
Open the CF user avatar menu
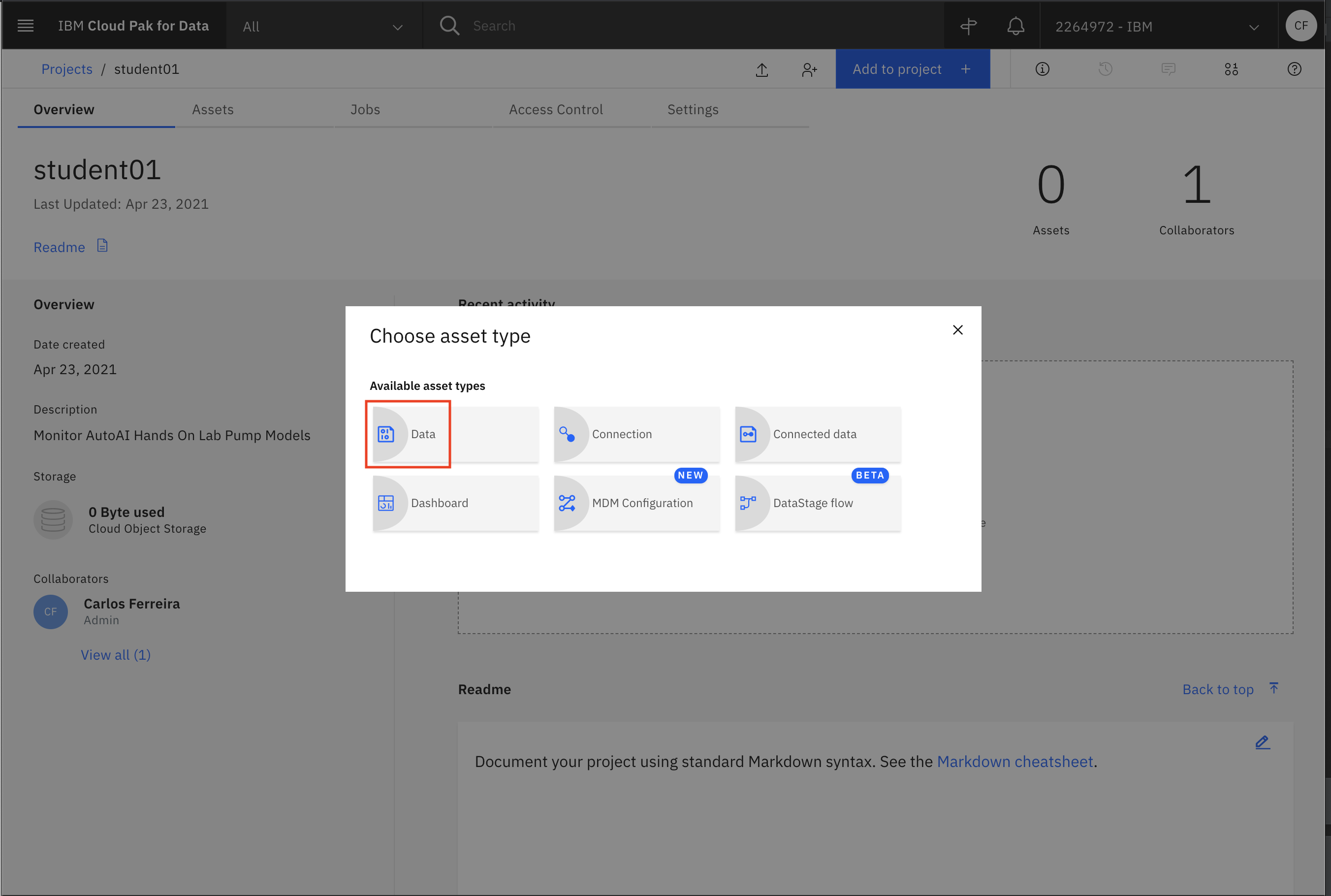(x=1300, y=26)
